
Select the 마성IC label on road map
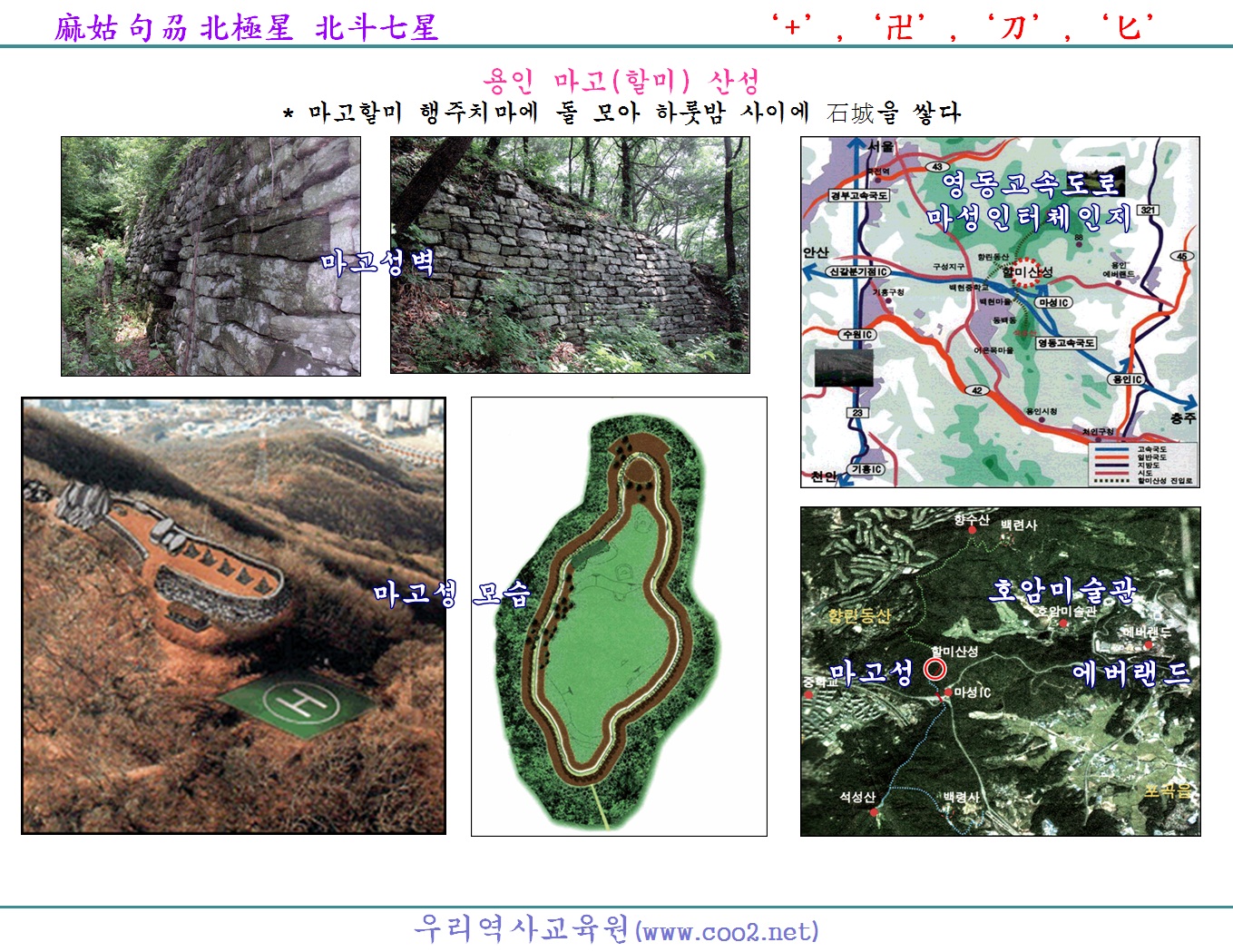(1054, 302)
